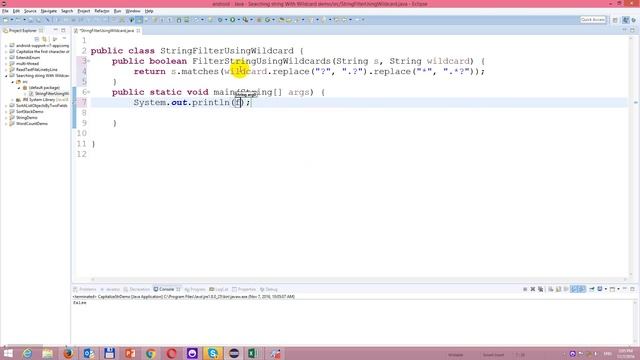Open Chrome from the taskbar
This screenshot has width=640, height=360.
[x=151, y=353]
